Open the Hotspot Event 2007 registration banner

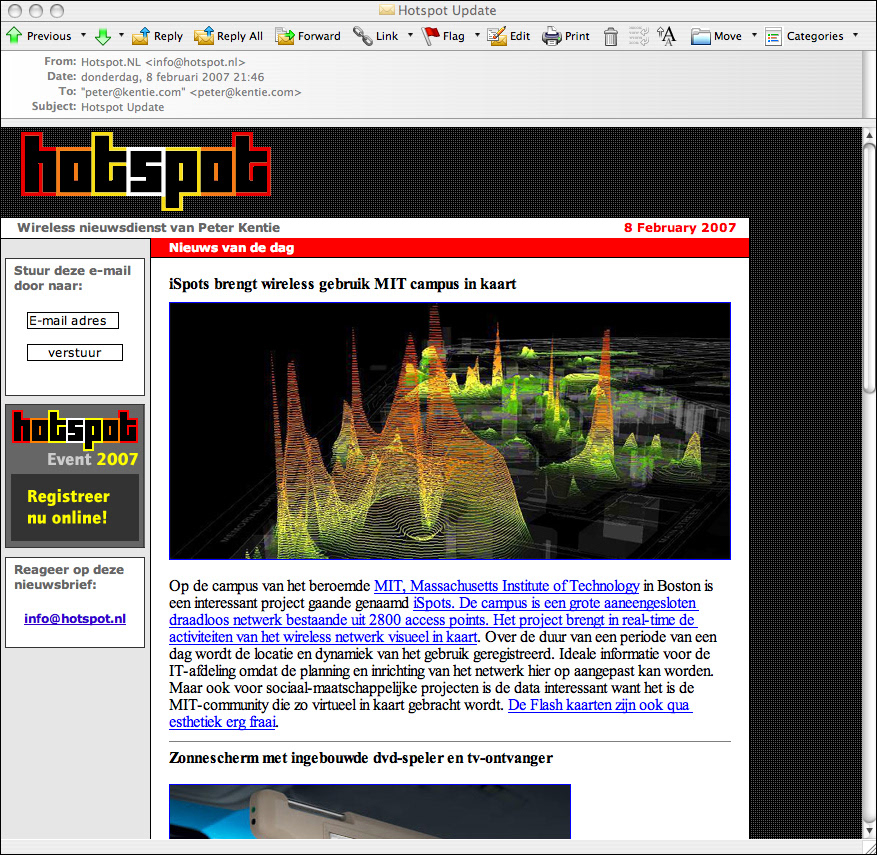point(75,476)
